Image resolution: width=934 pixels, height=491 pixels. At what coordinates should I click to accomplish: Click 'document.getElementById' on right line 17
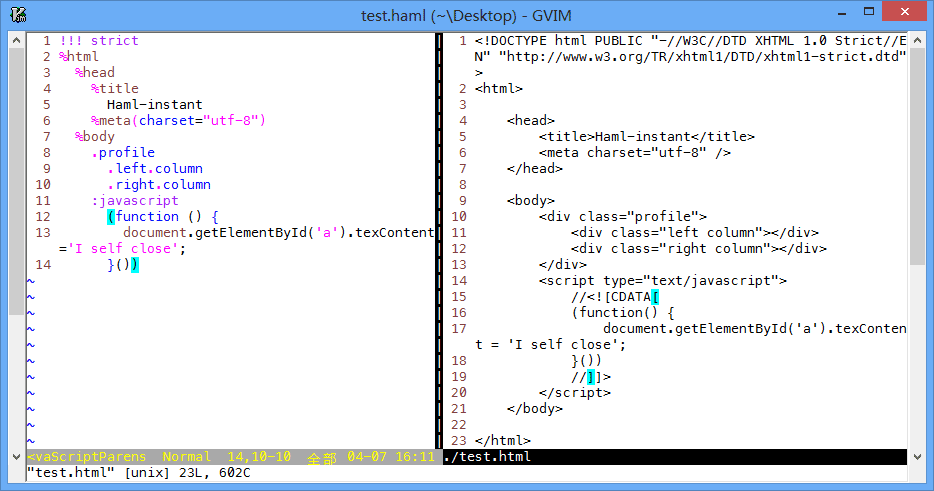coord(695,329)
